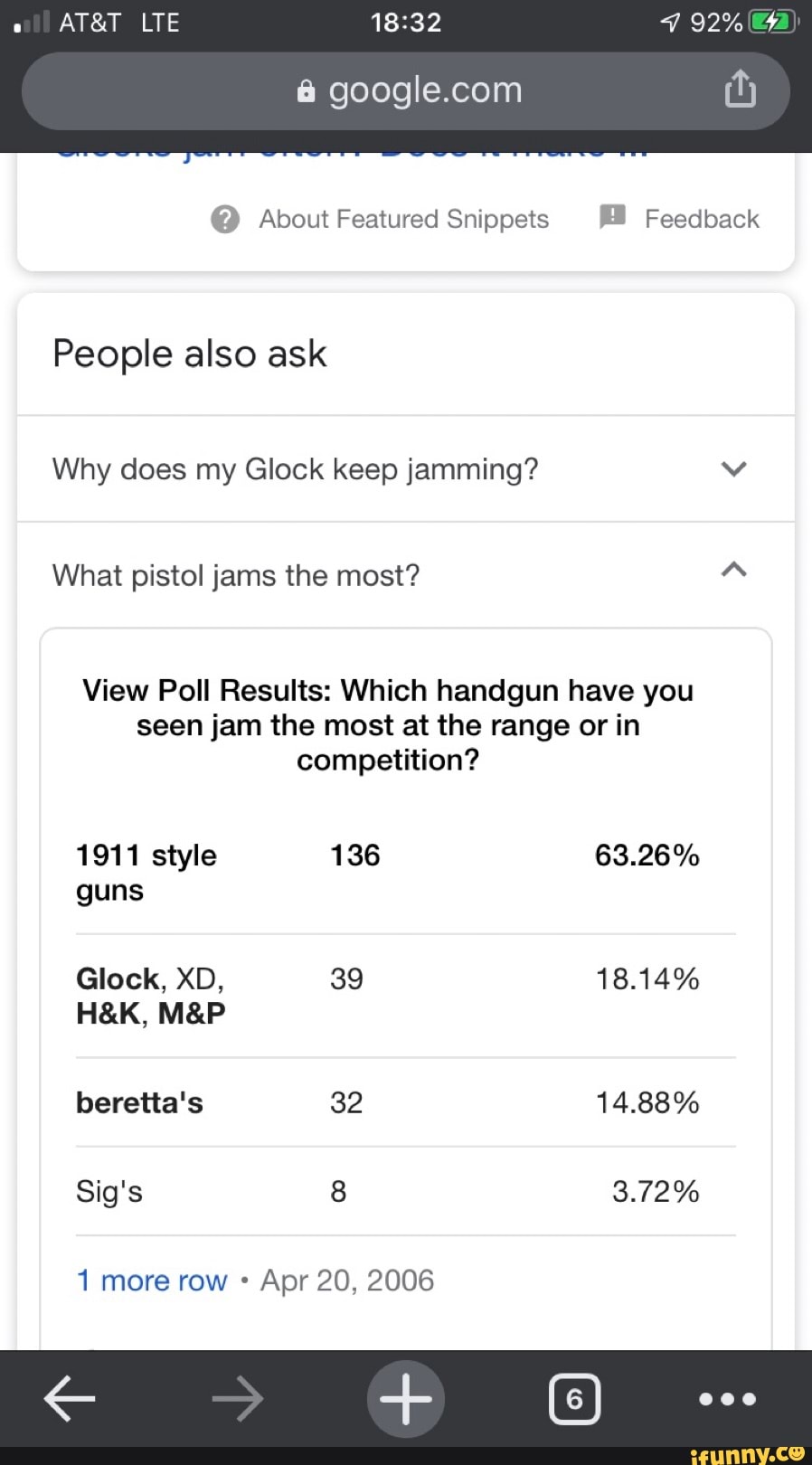The width and height of the screenshot is (812, 1465).
Task: Open the more options menu via three dots
Action: (x=726, y=1399)
